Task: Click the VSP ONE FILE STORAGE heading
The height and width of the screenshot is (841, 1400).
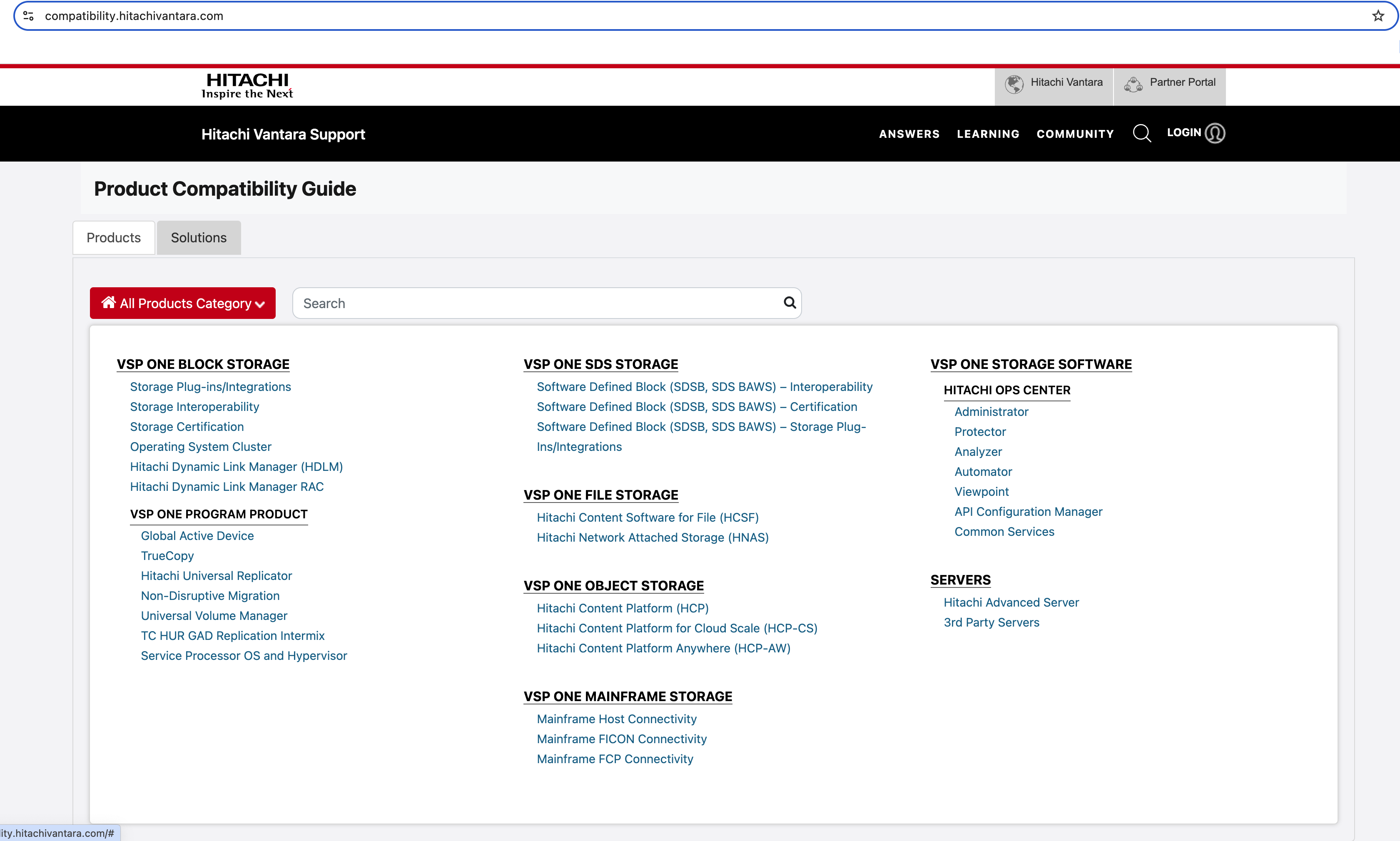Action: coord(600,495)
